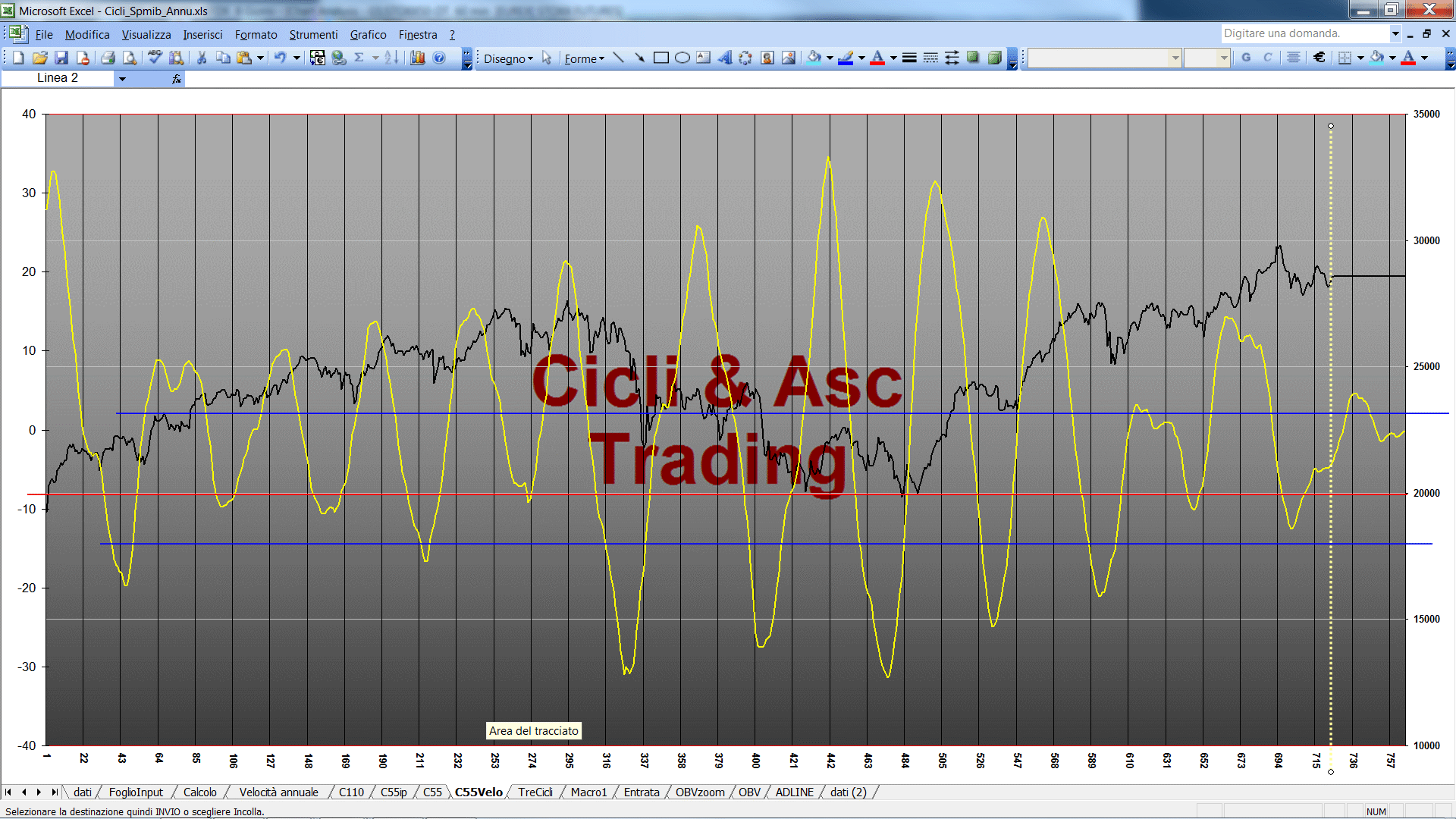Open the Undo history dropdown arrow

click(x=297, y=58)
